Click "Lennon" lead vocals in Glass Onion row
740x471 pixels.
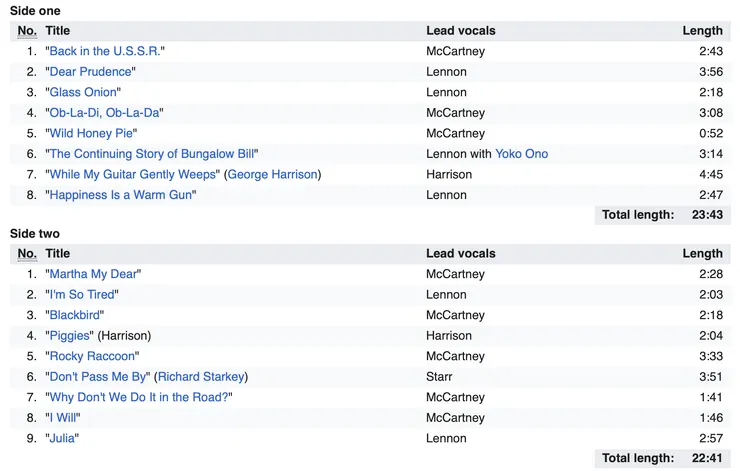pyautogui.click(x=446, y=92)
